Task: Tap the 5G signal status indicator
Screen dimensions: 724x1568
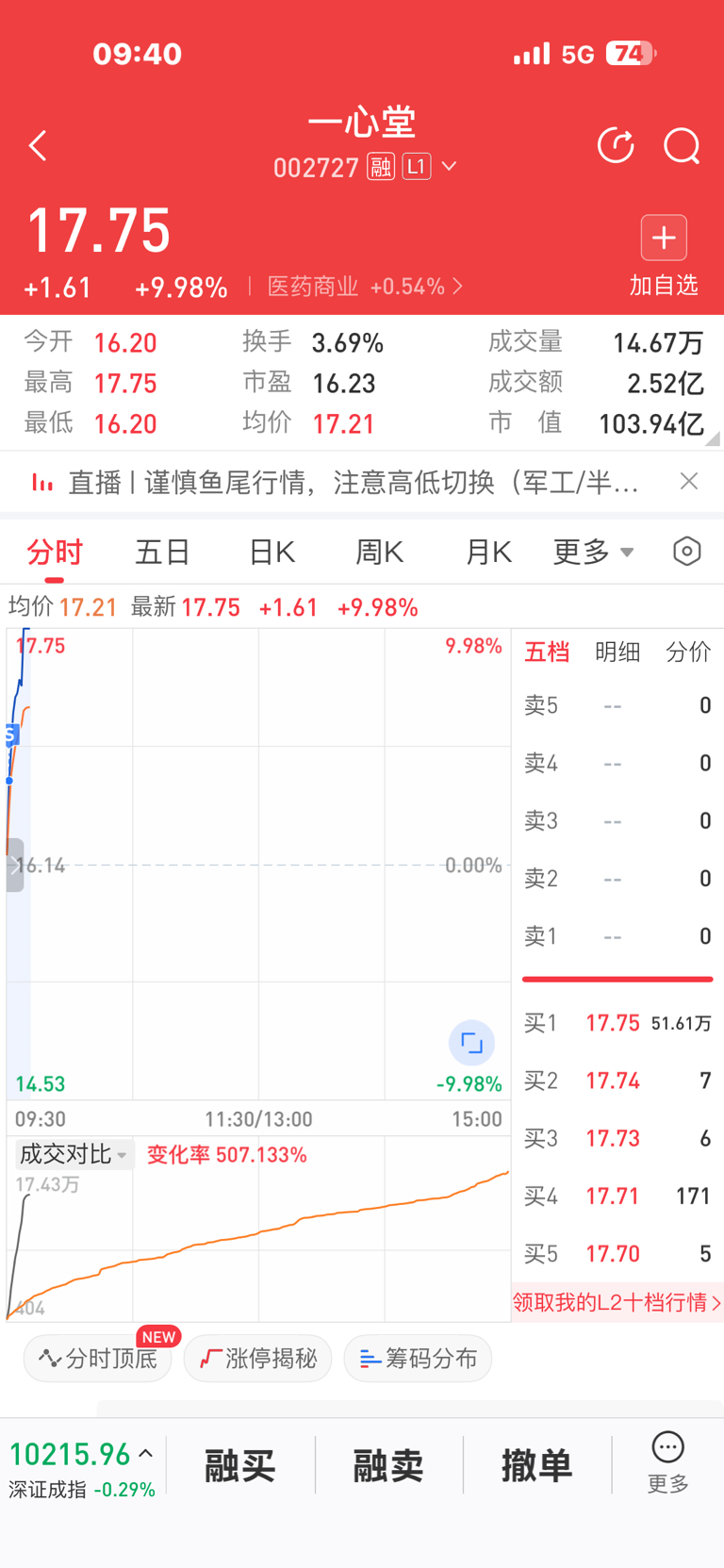Action: point(578,55)
